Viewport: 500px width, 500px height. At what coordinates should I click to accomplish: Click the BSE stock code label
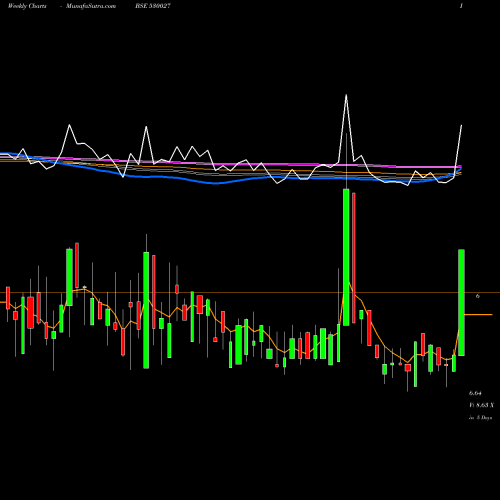(153, 6)
